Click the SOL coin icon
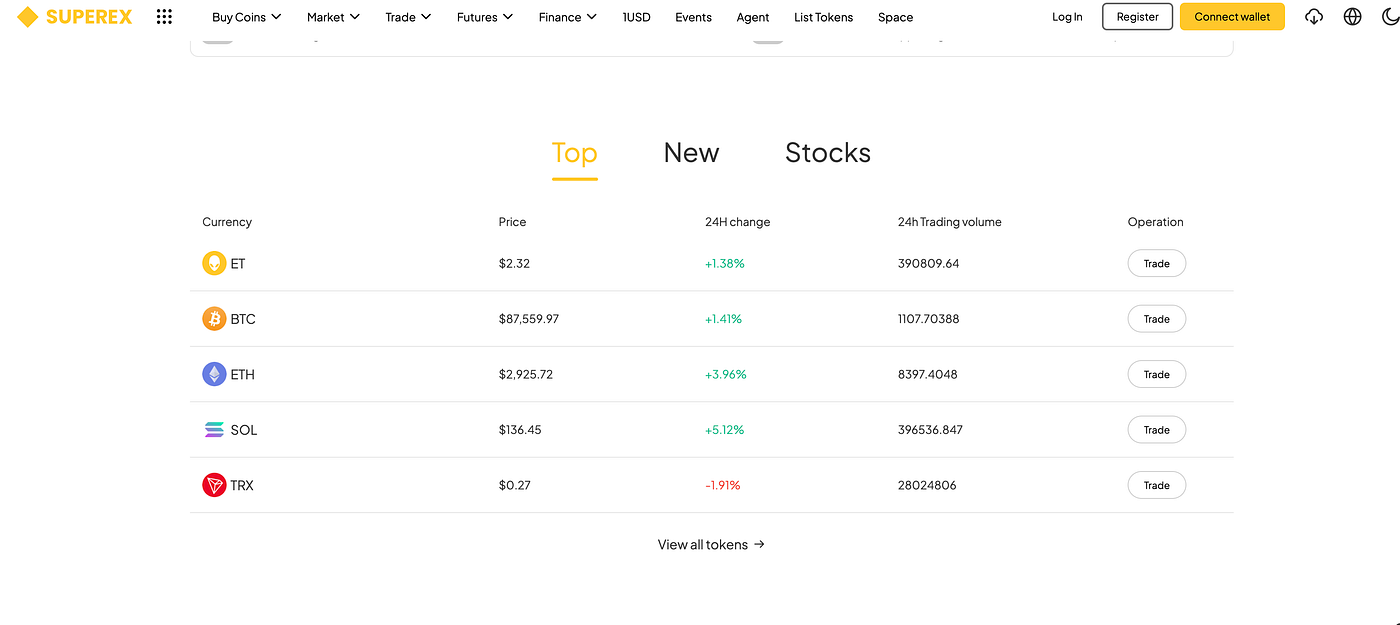The width and height of the screenshot is (1400, 625). click(x=214, y=430)
